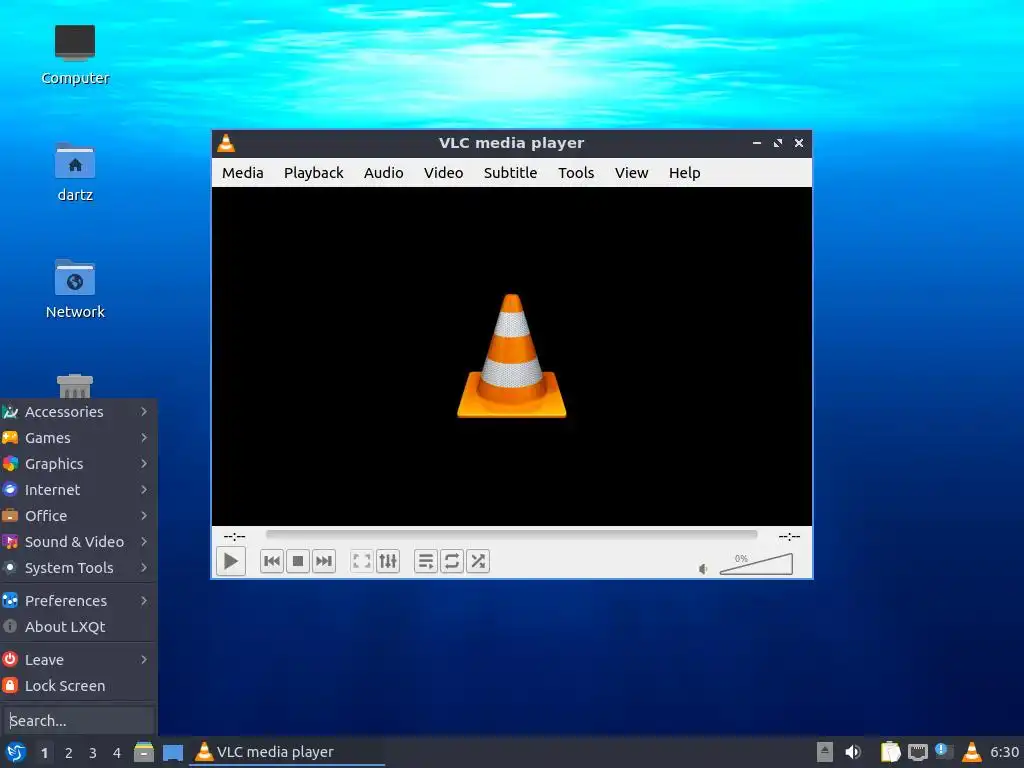Click VLC media player taskbar entry
Screen dimensions: 1024x768
(287, 752)
